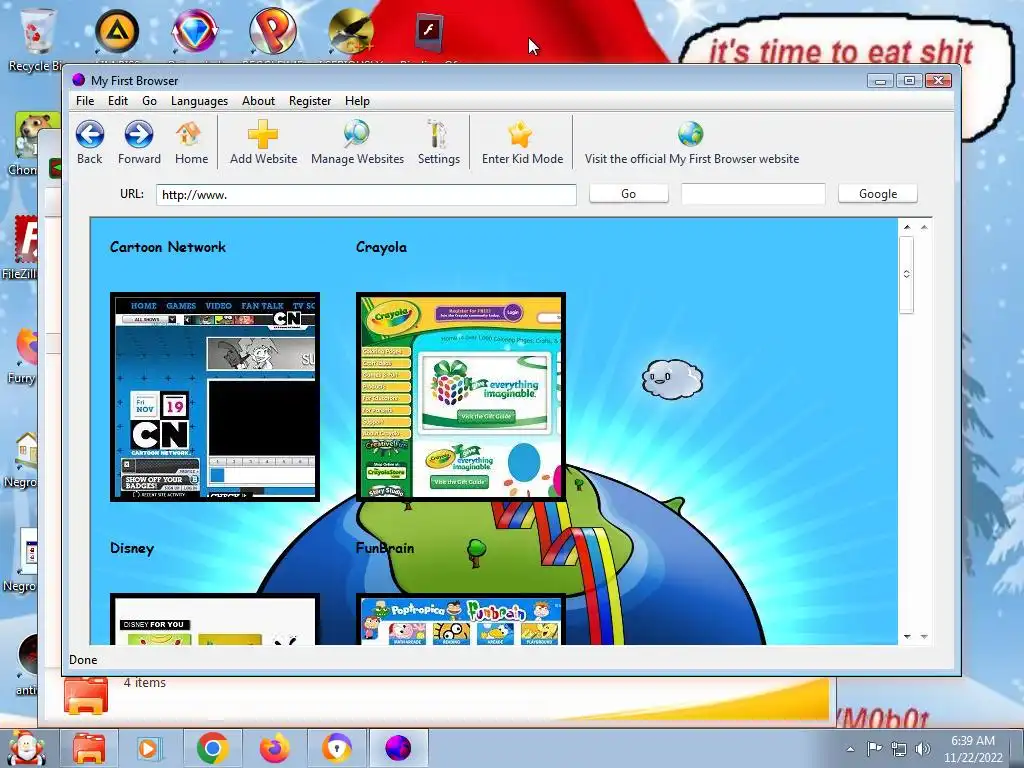Launch Chrome from the taskbar

[x=212, y=748]
